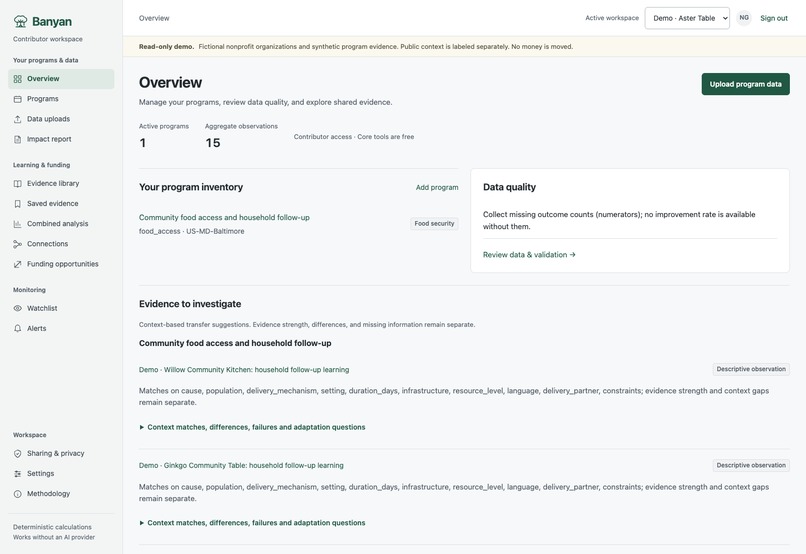806x554 pixels.
Task: Open Impact report page
Action: (x=61, y=139)
